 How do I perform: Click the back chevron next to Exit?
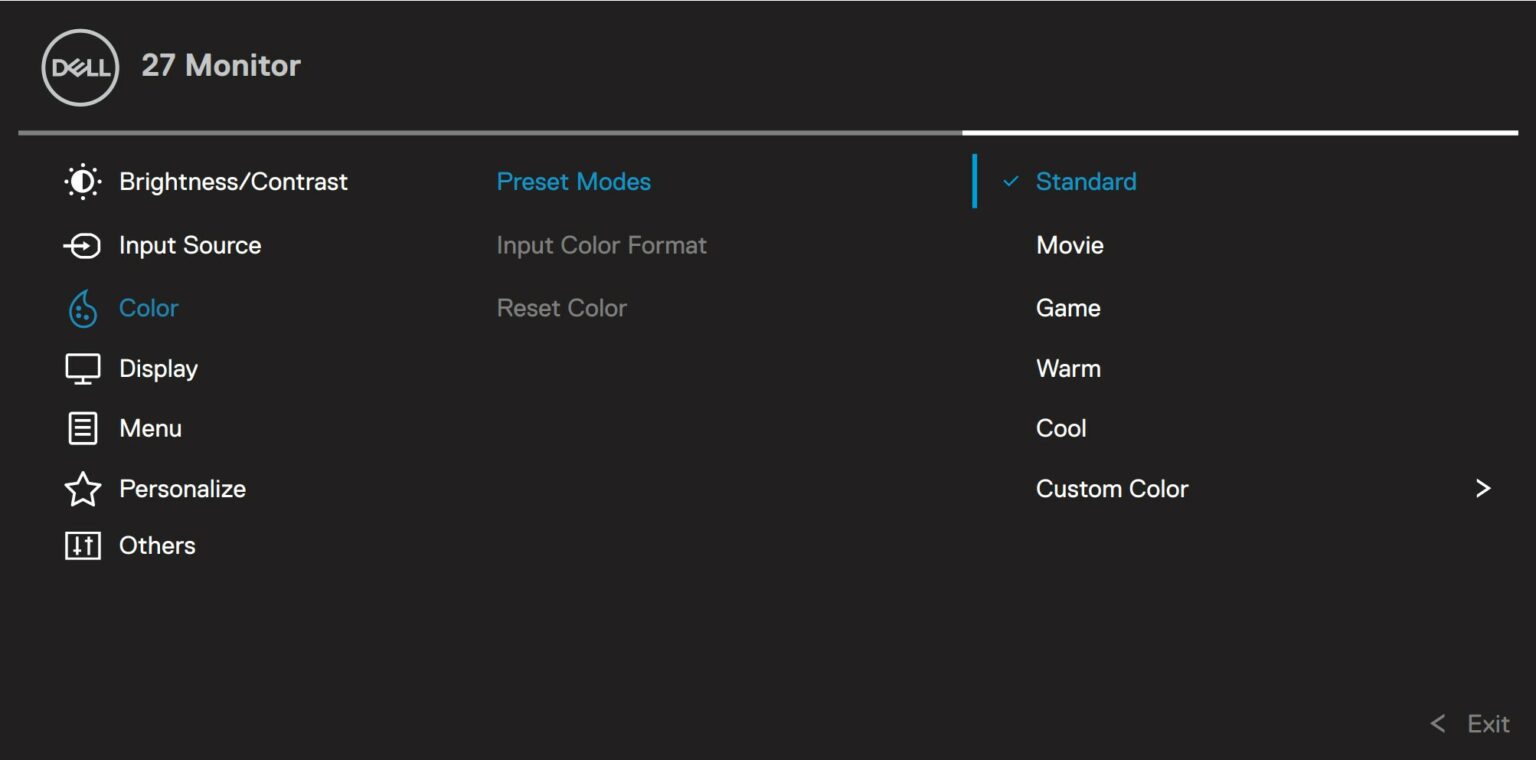(1439, 723)
